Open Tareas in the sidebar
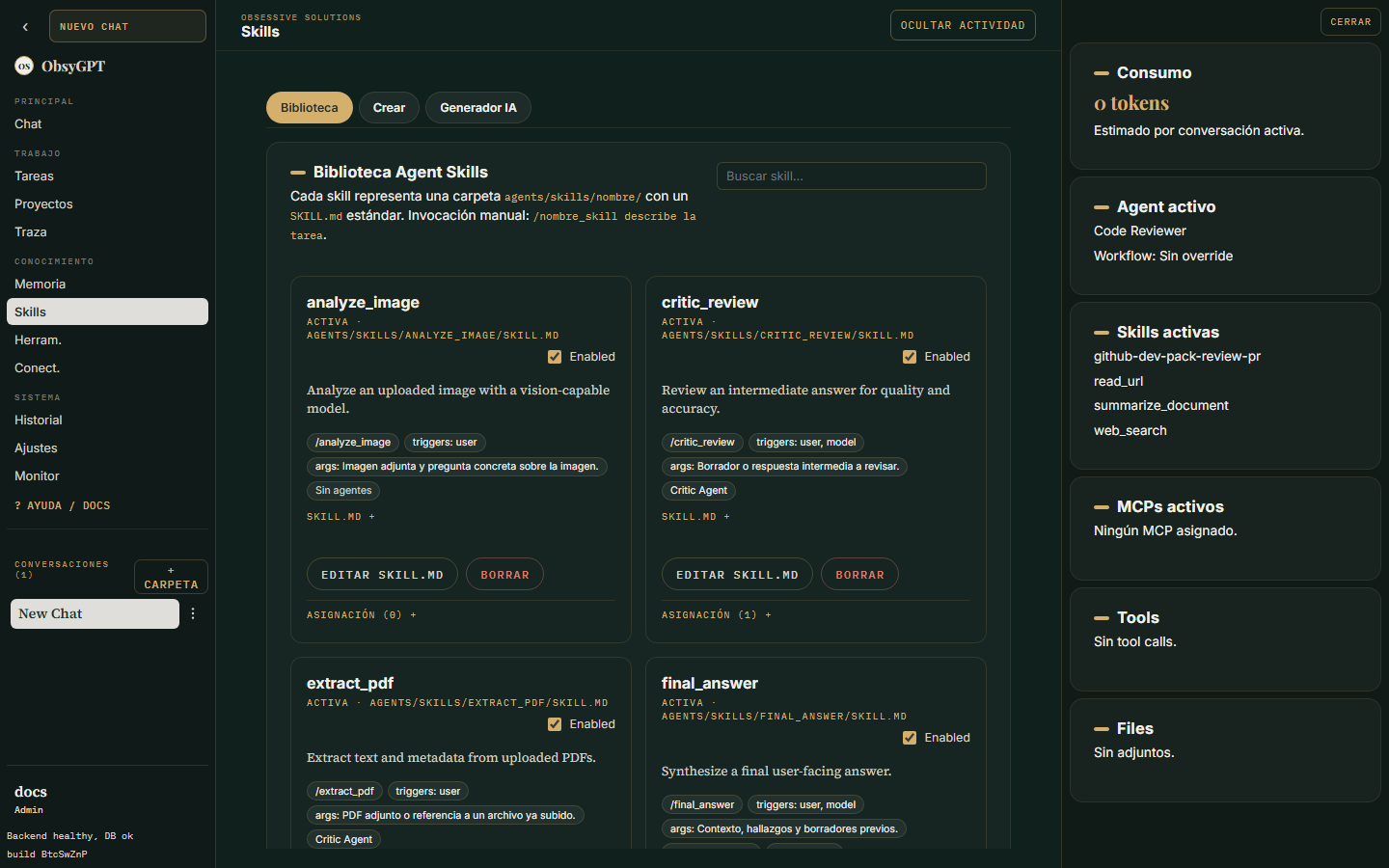The image size is (1389, 868). click(107, 176)
